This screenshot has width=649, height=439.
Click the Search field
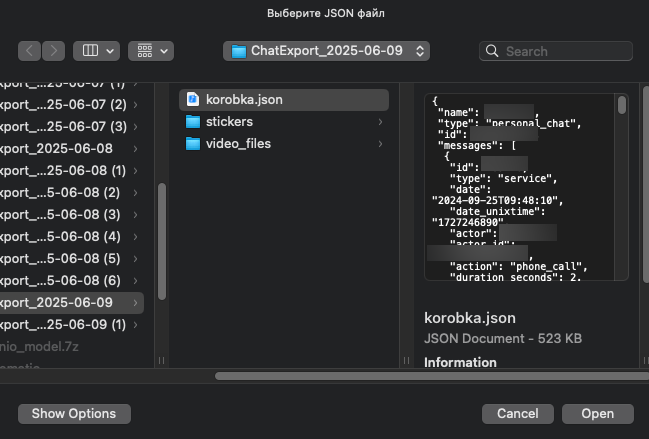point(556,51)
